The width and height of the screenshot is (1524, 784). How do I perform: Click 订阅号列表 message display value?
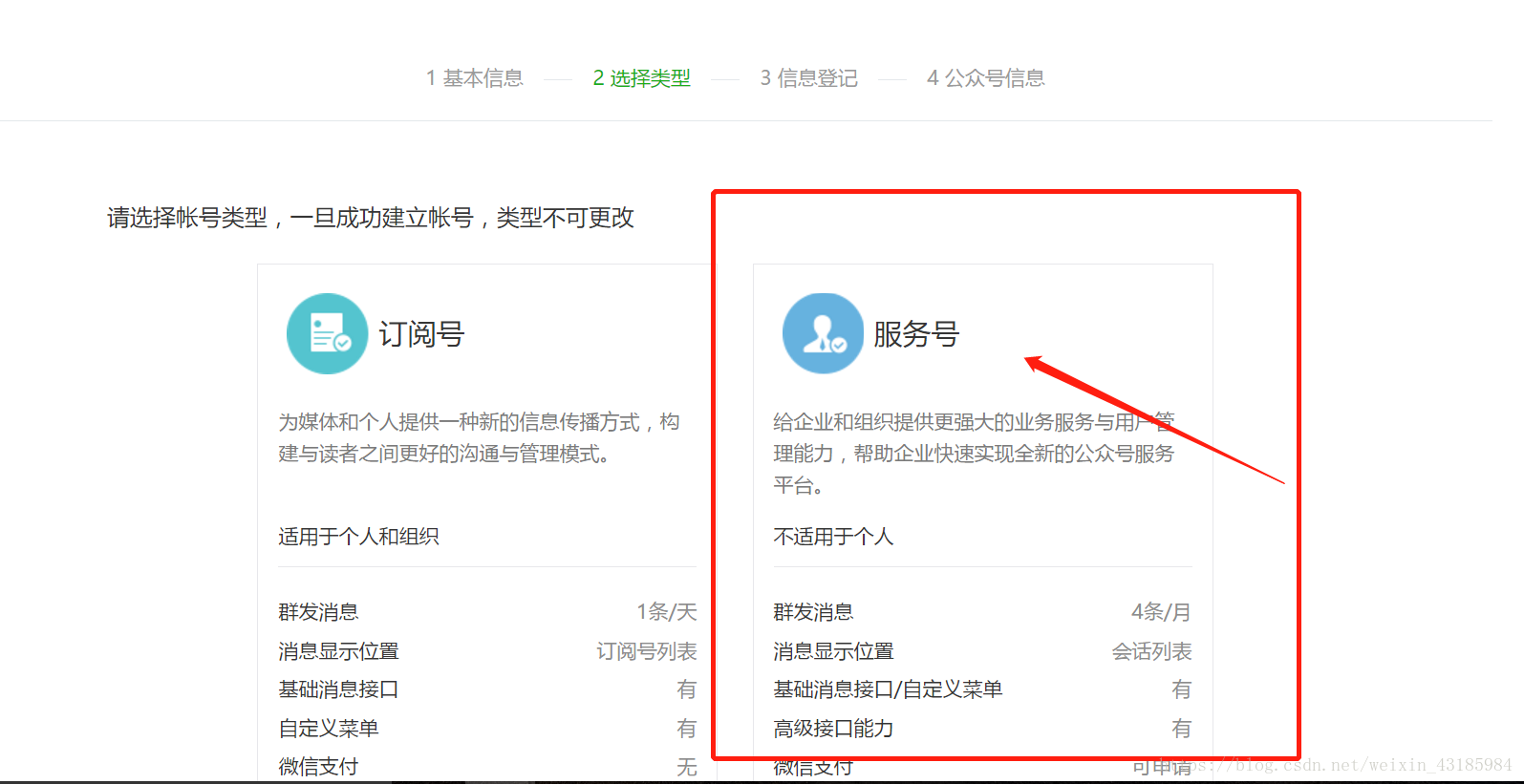pos(646,651)
